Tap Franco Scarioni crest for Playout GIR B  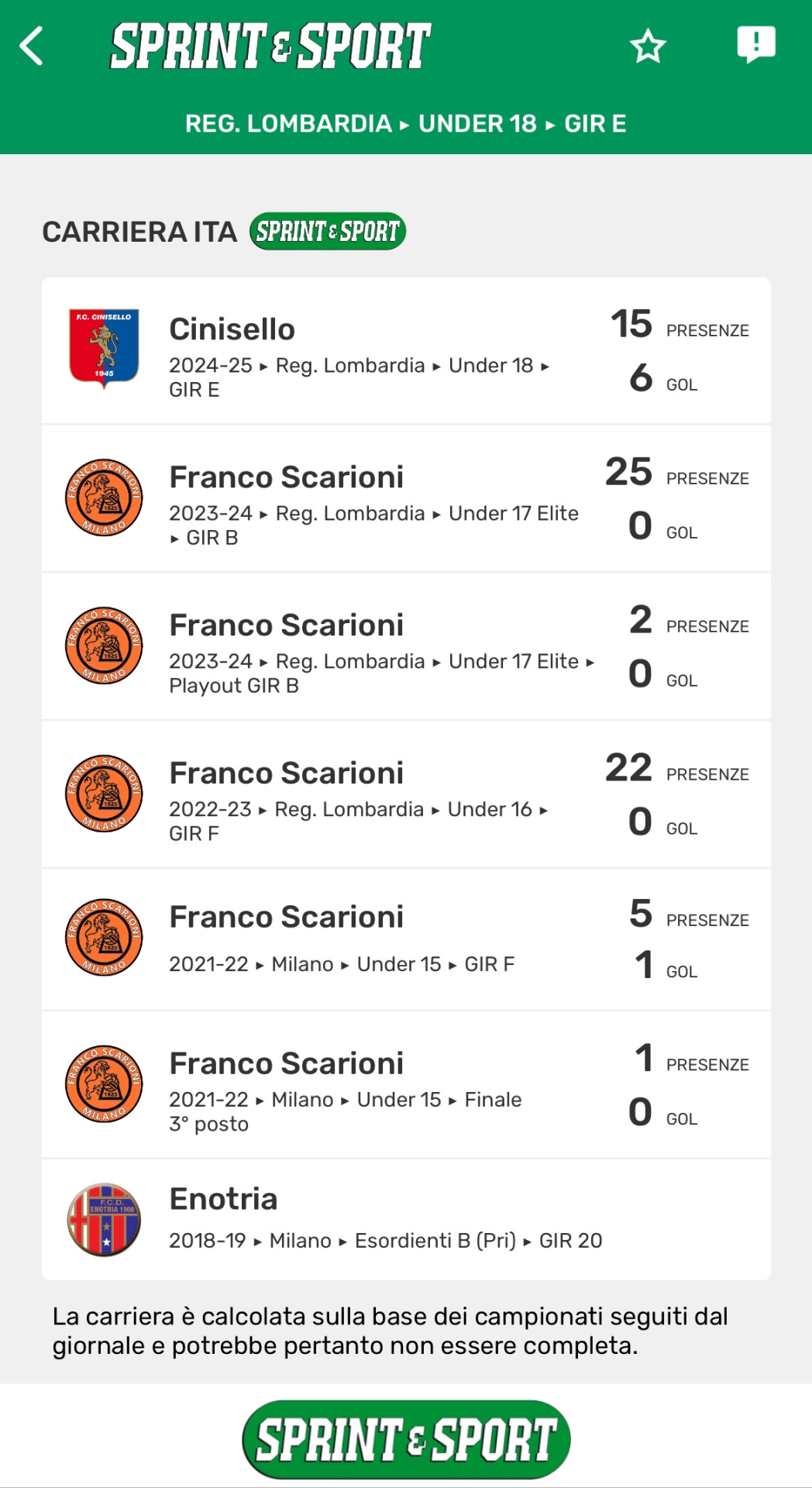tap(104, 645)
